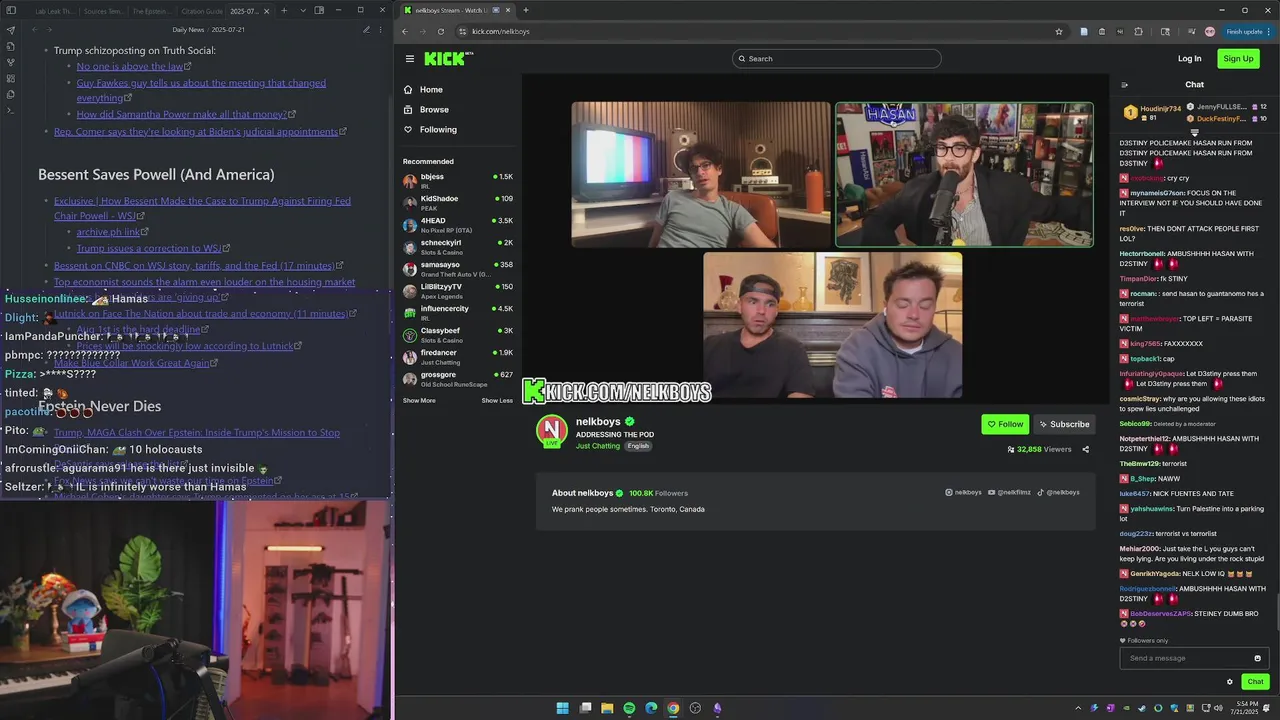Viewport: 1280px width, 720px height.
Task: Switch to Sources Tem... Obsidian tab
Action: tap(103, 11)
